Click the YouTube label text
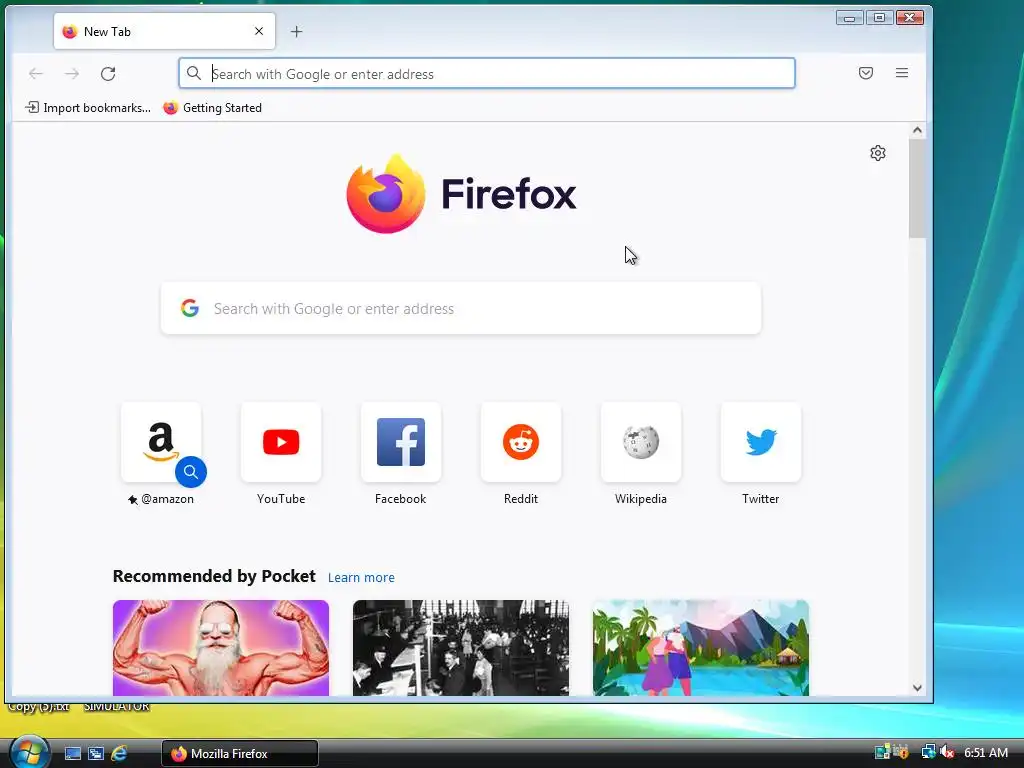Viewport: 1024px width, 768px height. [x=281, y=499]
